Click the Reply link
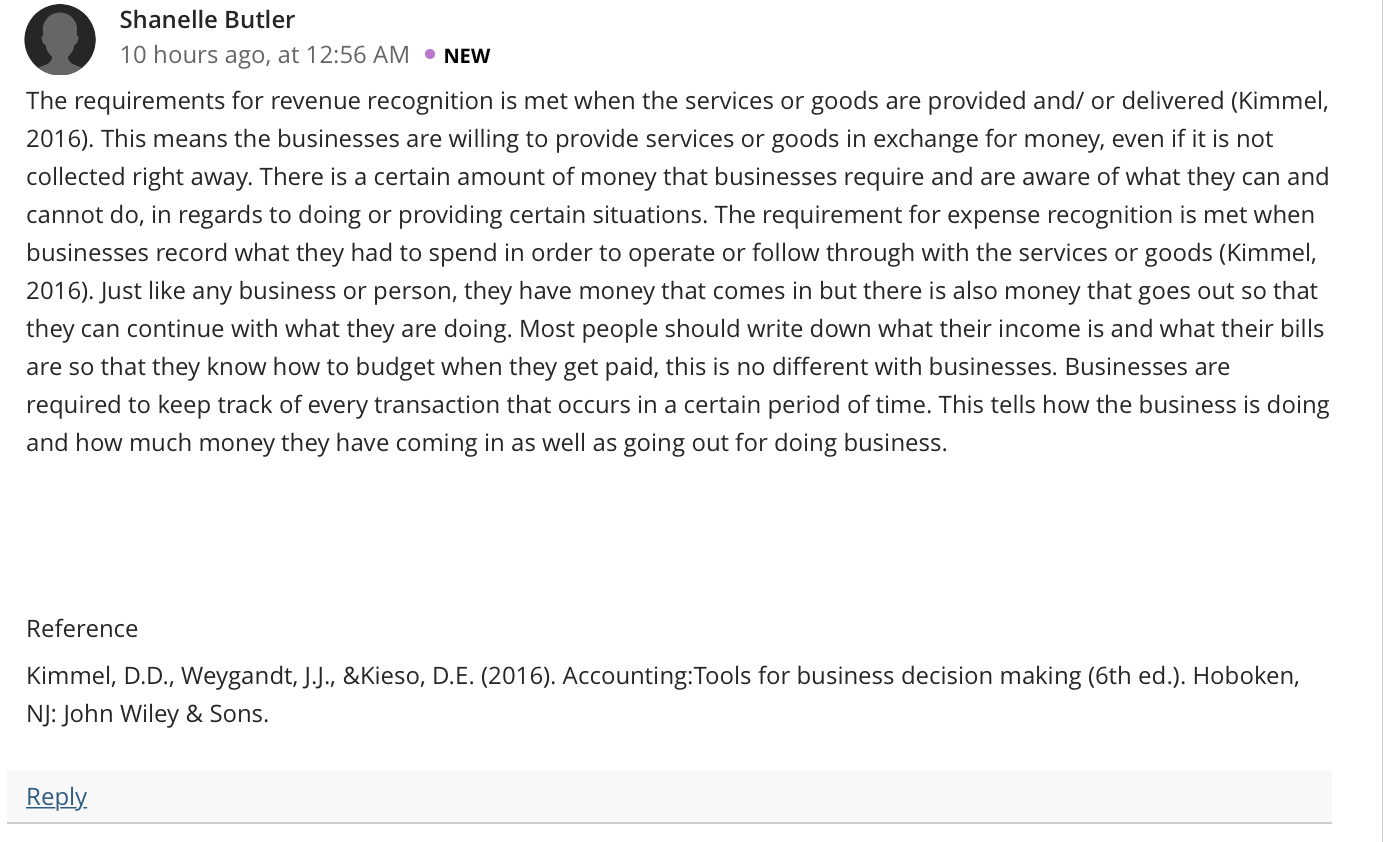 pyautogui.click(x=56, y=796)
